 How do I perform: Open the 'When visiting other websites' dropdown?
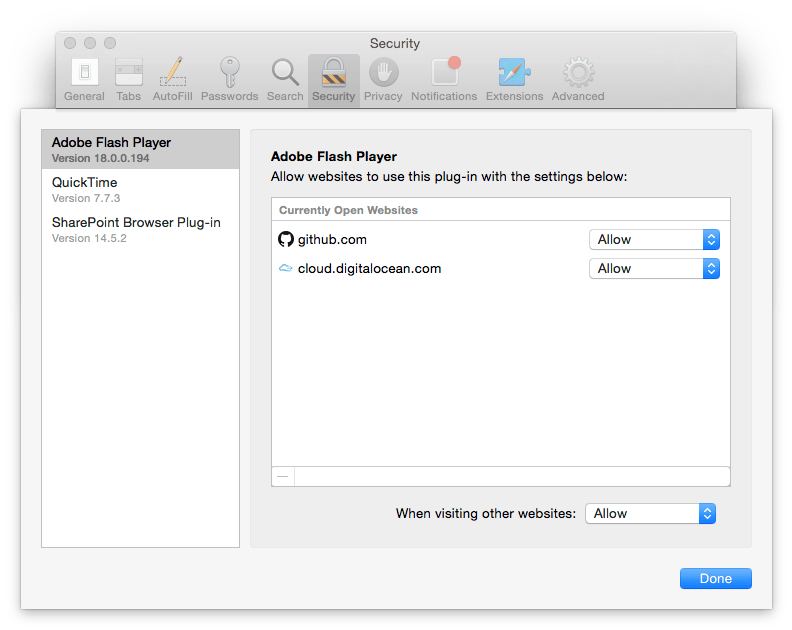[650, 514]
